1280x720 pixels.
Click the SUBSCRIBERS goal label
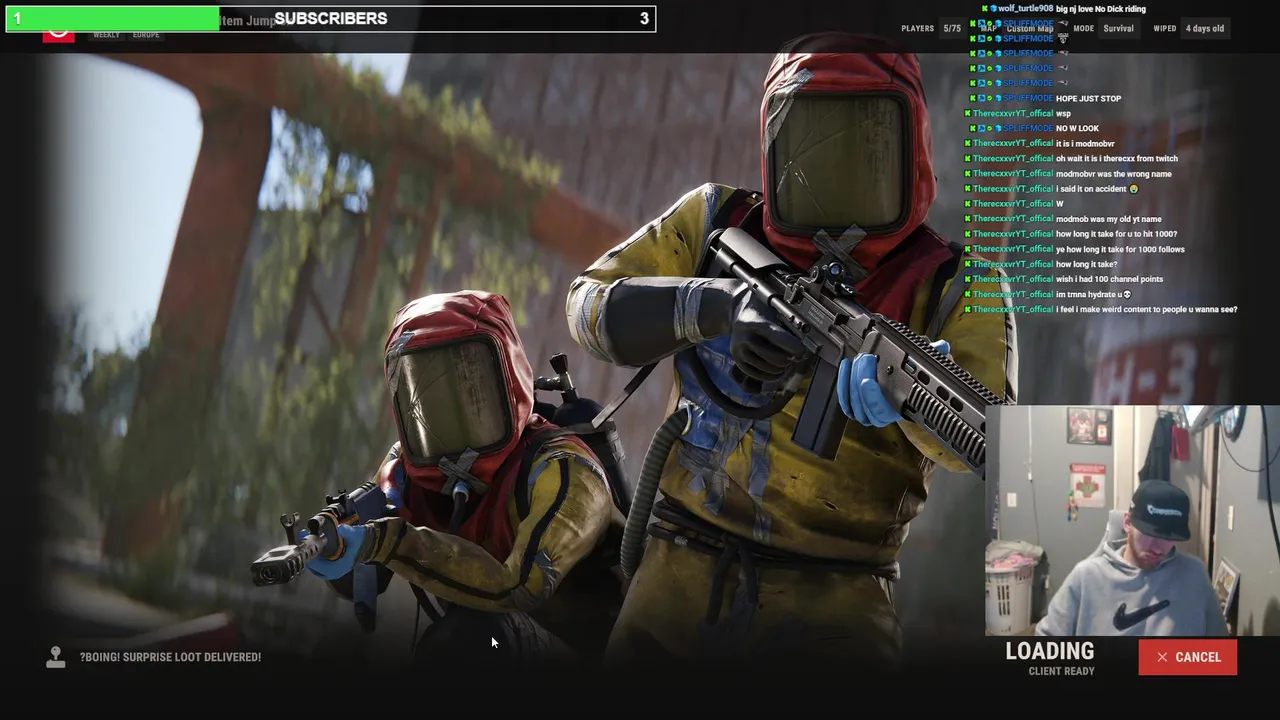tap(330, 18)
